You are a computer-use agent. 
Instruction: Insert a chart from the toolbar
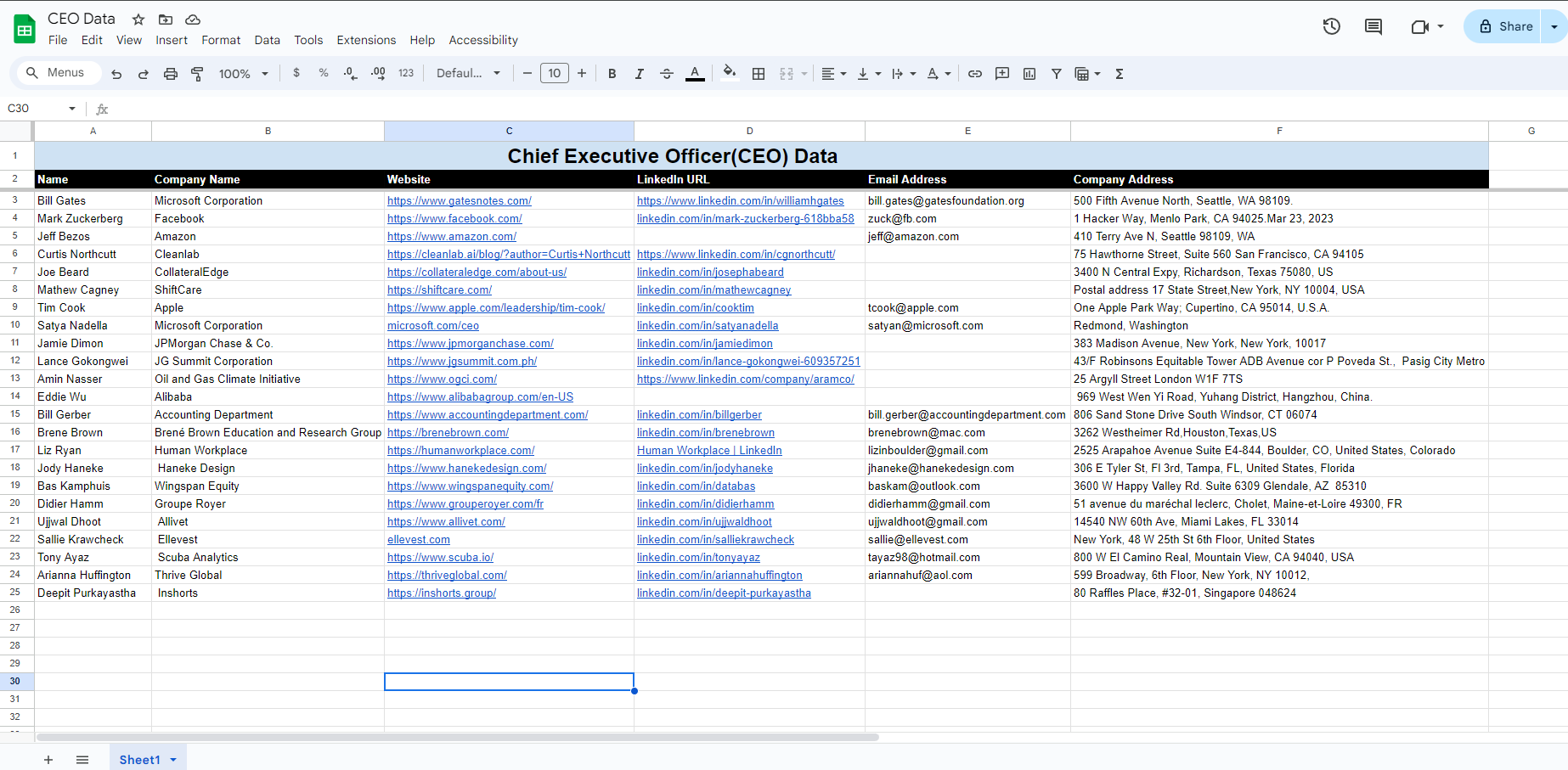[1029, 74]
